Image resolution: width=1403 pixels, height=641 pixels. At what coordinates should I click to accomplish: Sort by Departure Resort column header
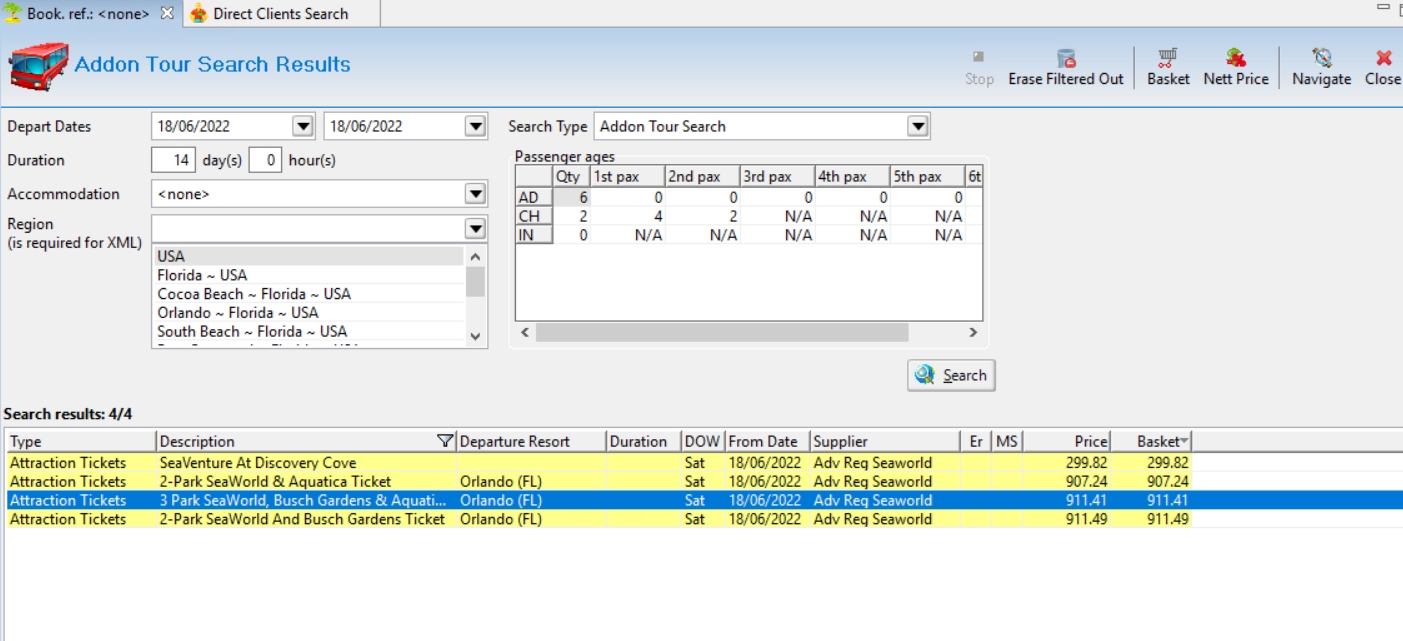point(531,441)
